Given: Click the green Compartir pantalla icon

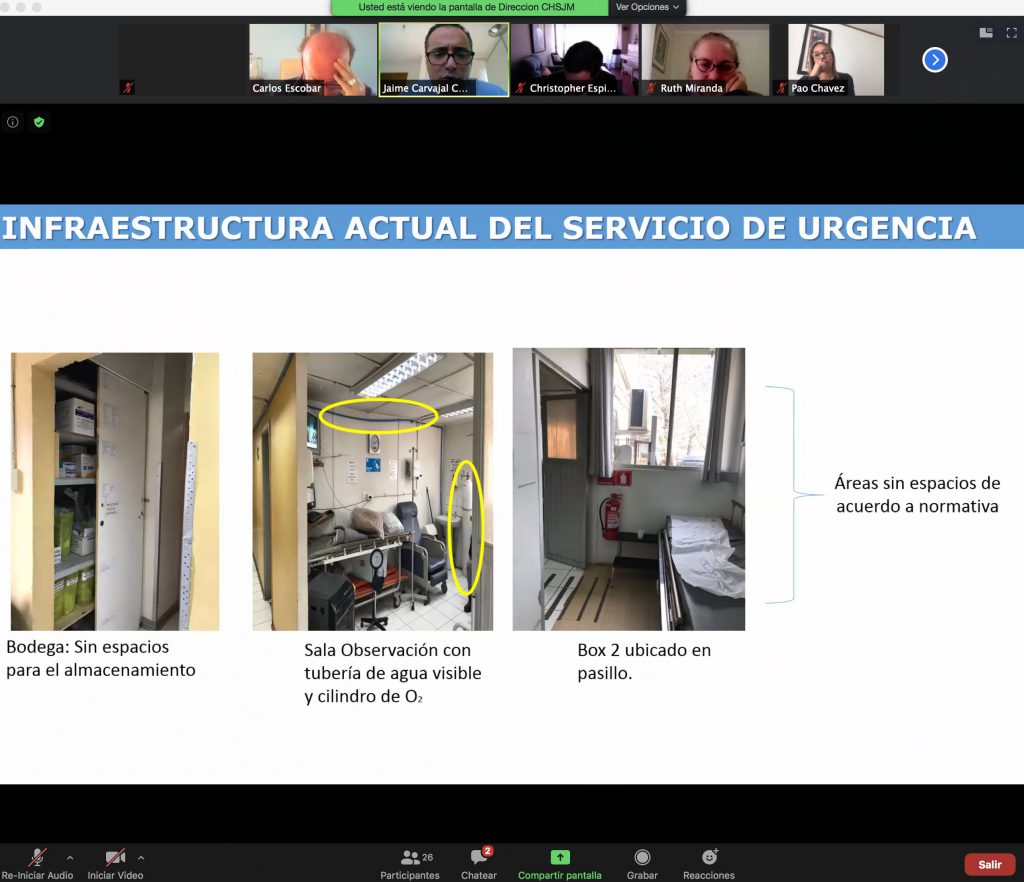Looking at the screenshot, I should click(560, 858).
